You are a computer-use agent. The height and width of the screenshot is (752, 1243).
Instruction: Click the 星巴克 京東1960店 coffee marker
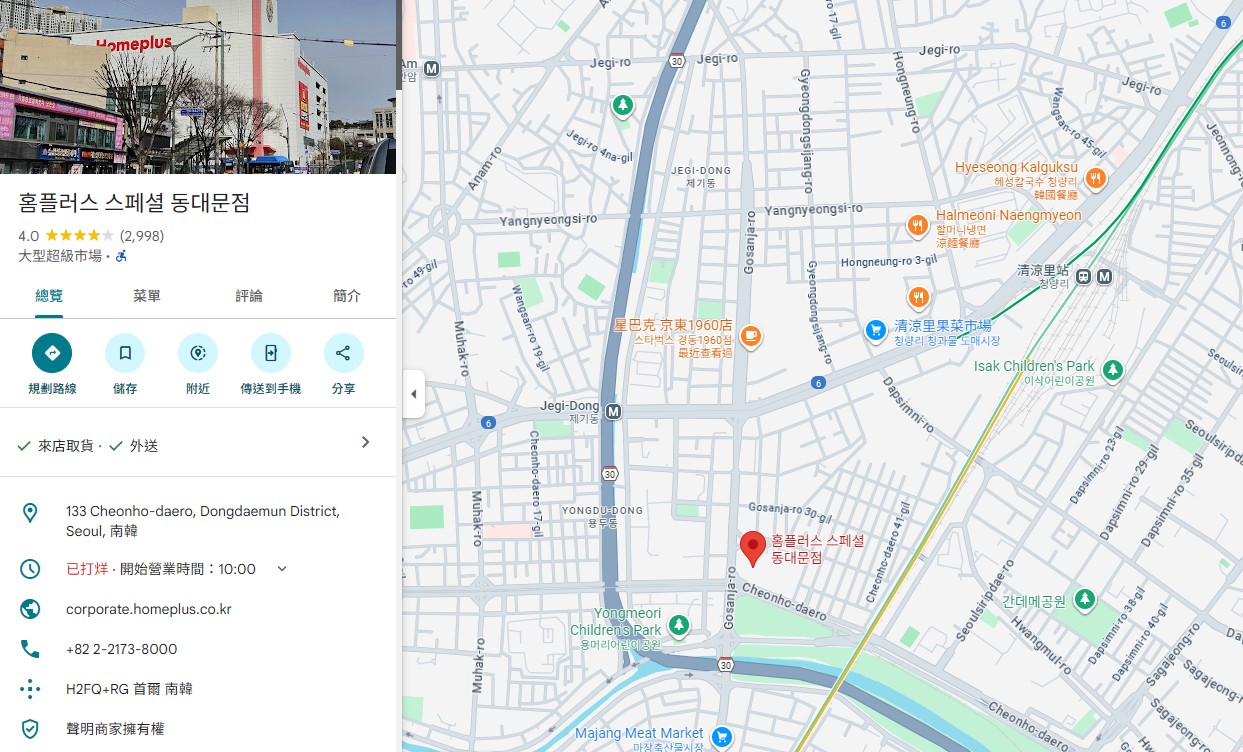(x=750, y=337)
